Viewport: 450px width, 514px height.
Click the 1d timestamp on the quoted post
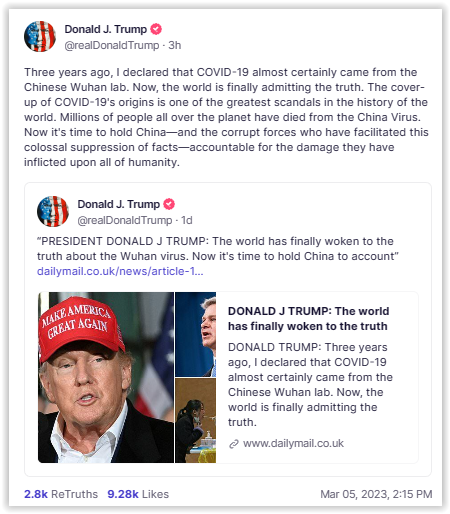[187, 220]
